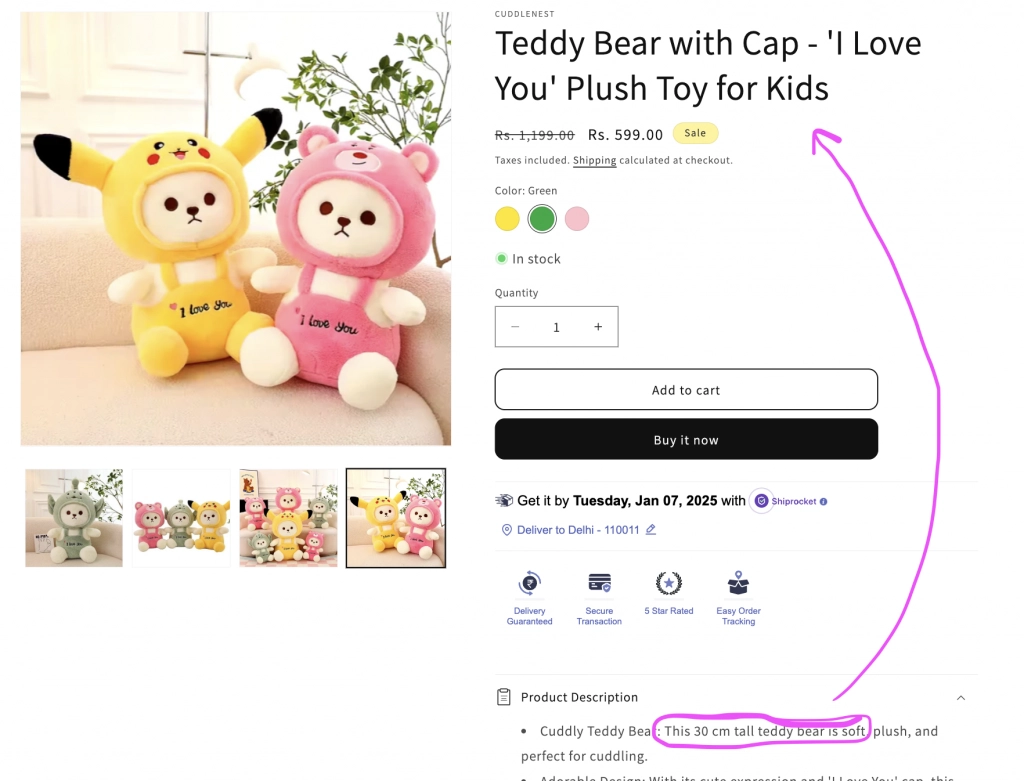Increase quantity with the plus button
The image size is (1024, 781).
(x=598, y=327)
